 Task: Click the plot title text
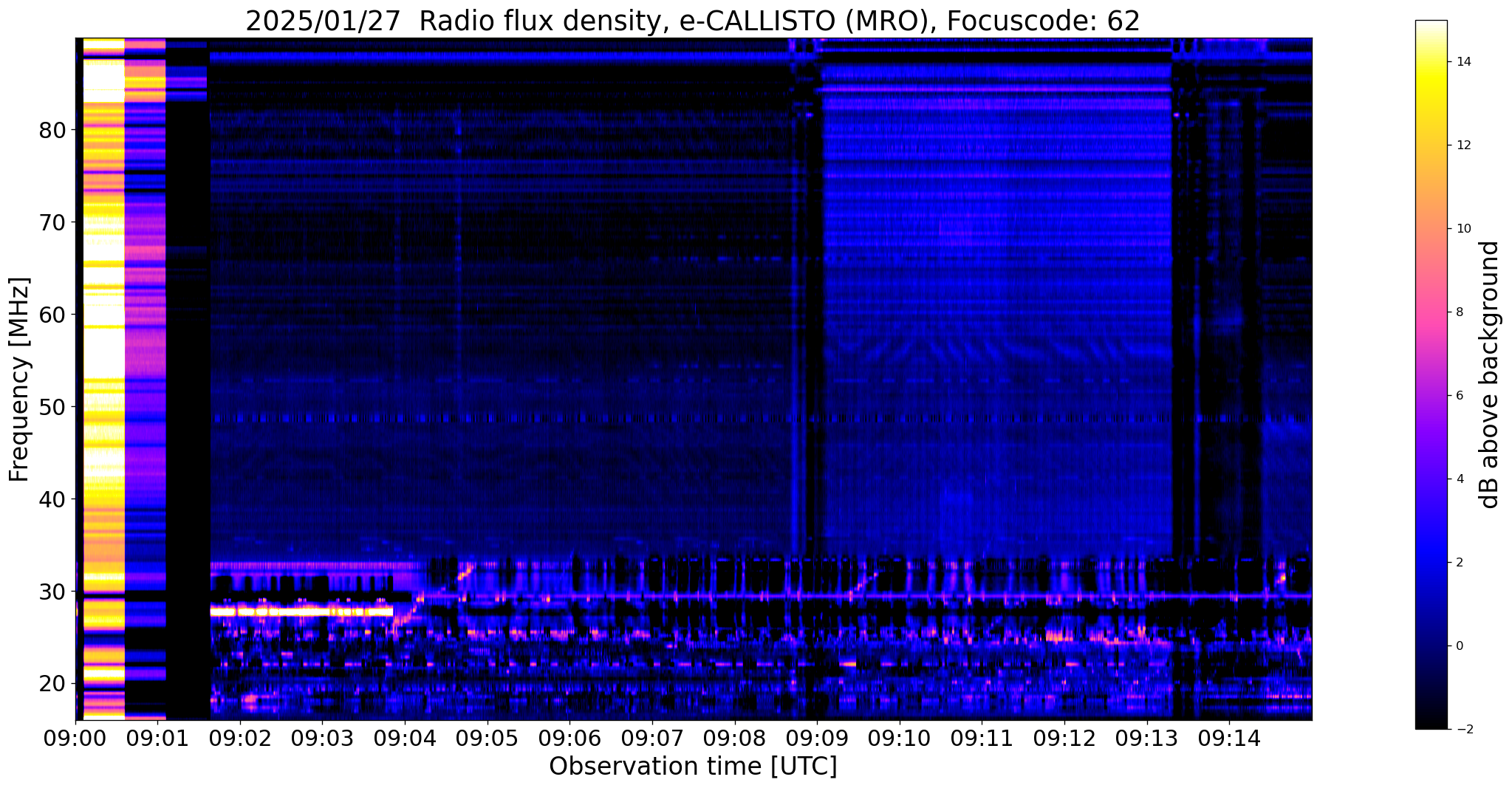(693, 21)
